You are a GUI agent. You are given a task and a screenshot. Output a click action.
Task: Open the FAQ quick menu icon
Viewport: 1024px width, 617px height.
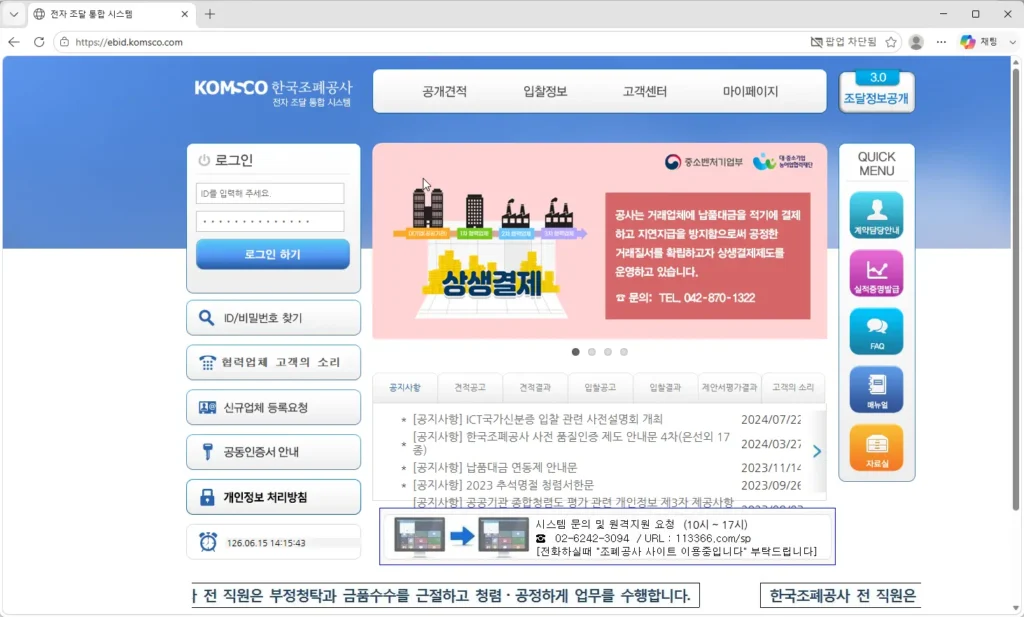[876, 331]
